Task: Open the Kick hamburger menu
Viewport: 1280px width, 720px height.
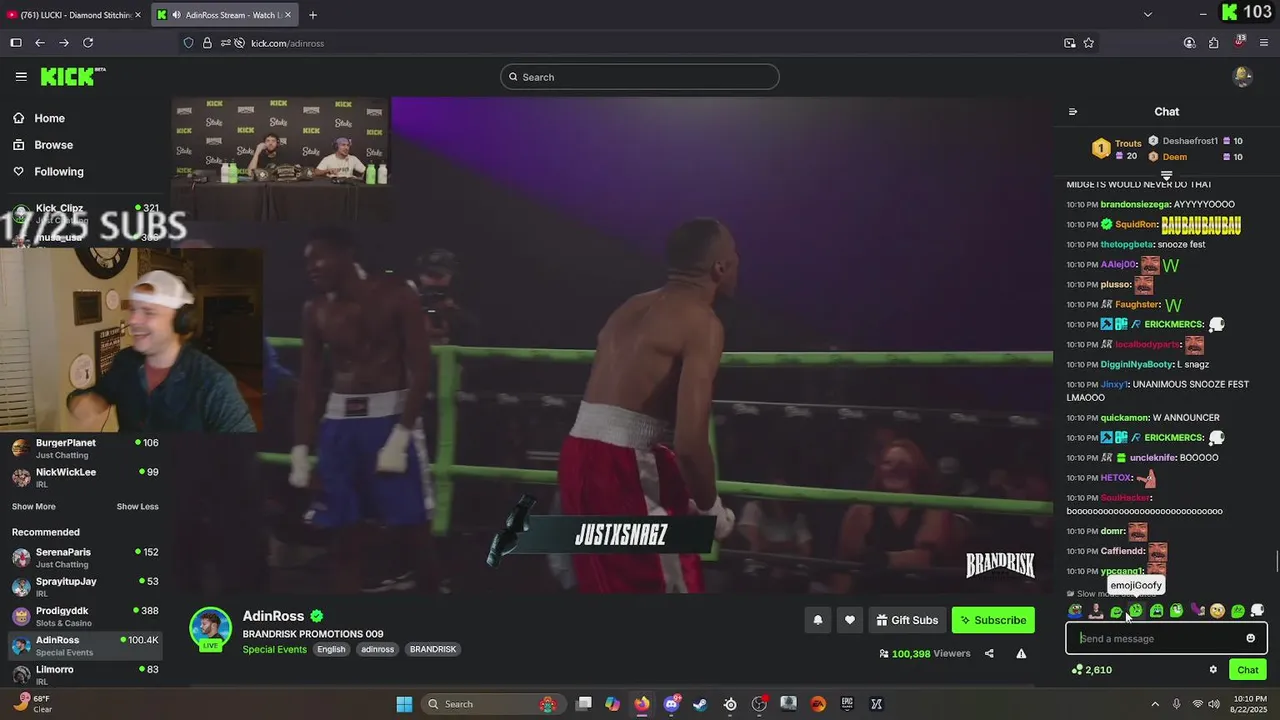Action: [x=21, y=76]
